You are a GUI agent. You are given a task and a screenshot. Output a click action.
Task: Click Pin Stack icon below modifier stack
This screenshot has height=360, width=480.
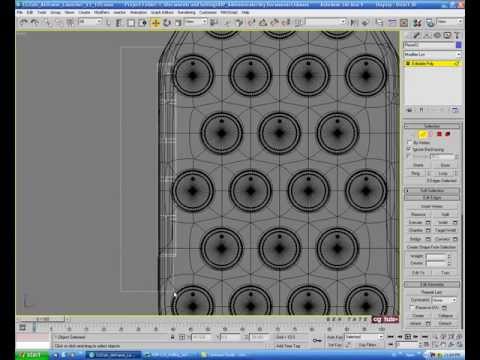[409, 110]
